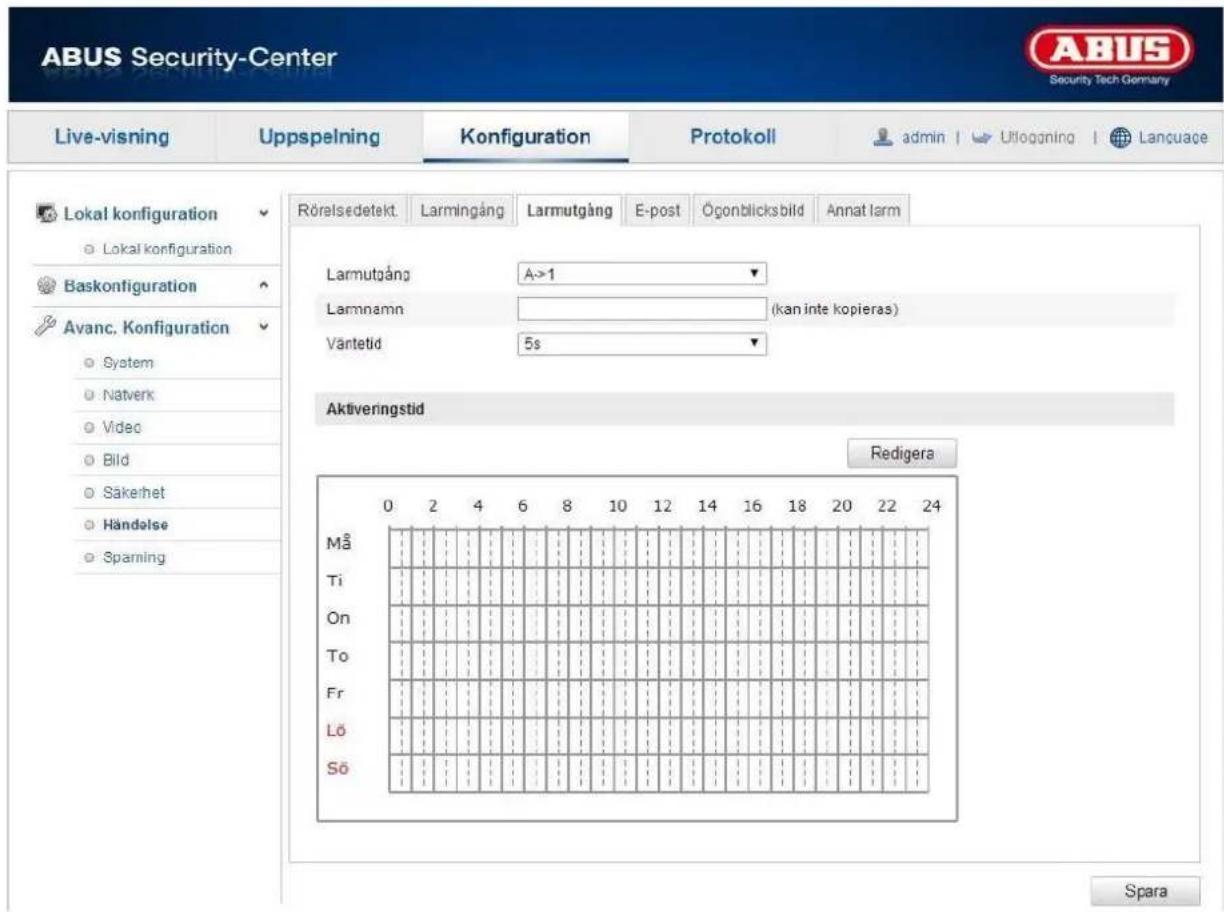Click the Redigera button
This screenshot has width=1224, height=912.
902,453
